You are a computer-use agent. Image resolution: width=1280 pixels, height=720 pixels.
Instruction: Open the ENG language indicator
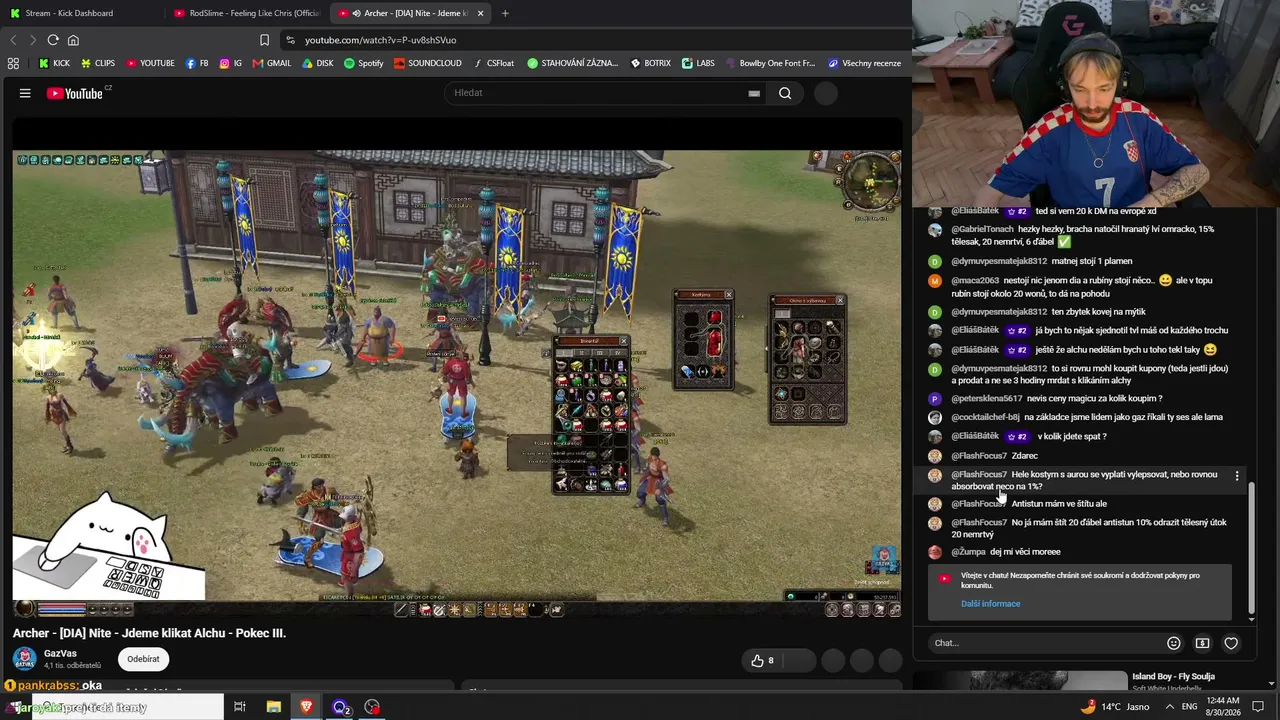[x=1190, y=707]
